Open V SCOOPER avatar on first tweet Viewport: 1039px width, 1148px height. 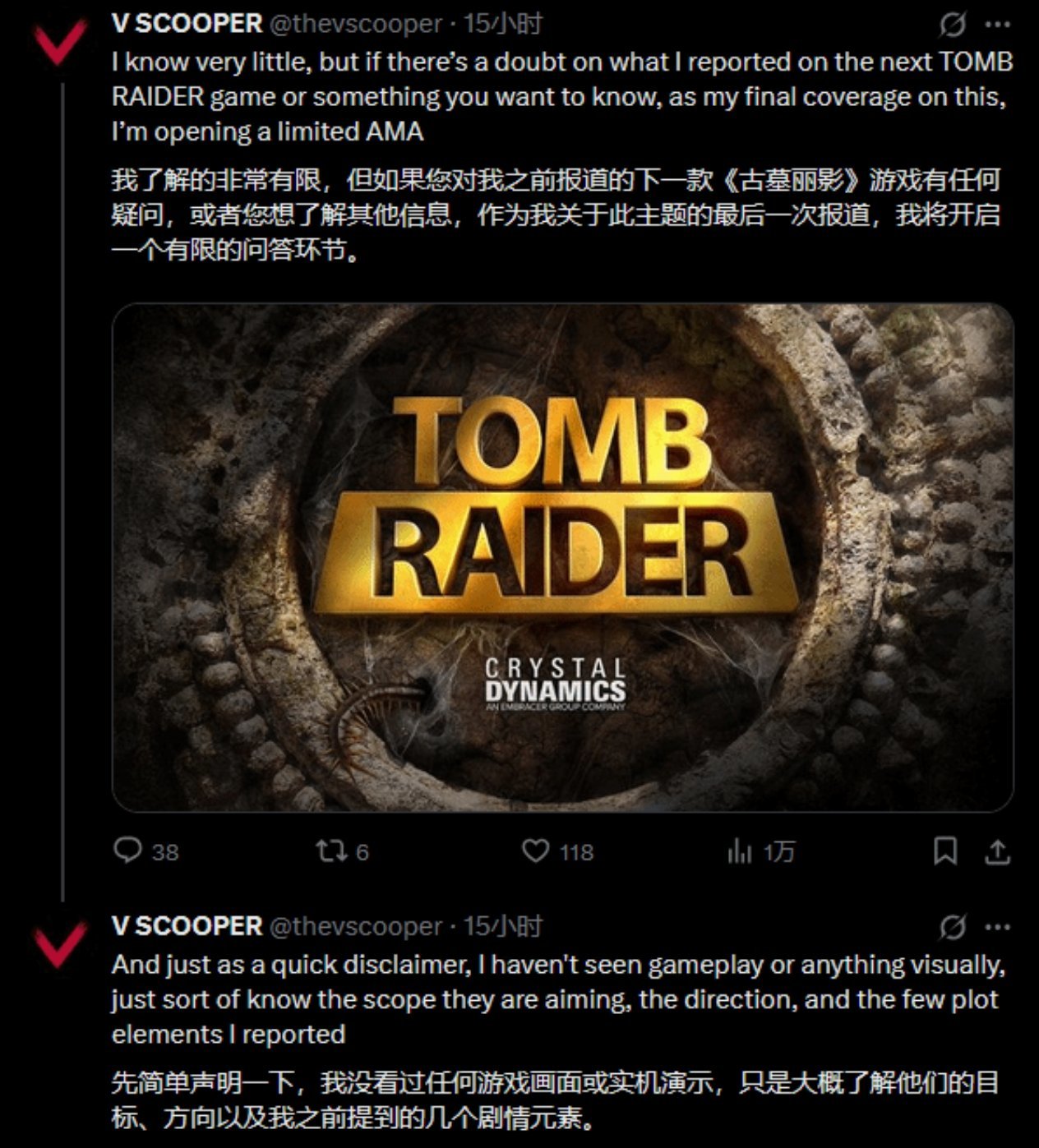[59, 43]
